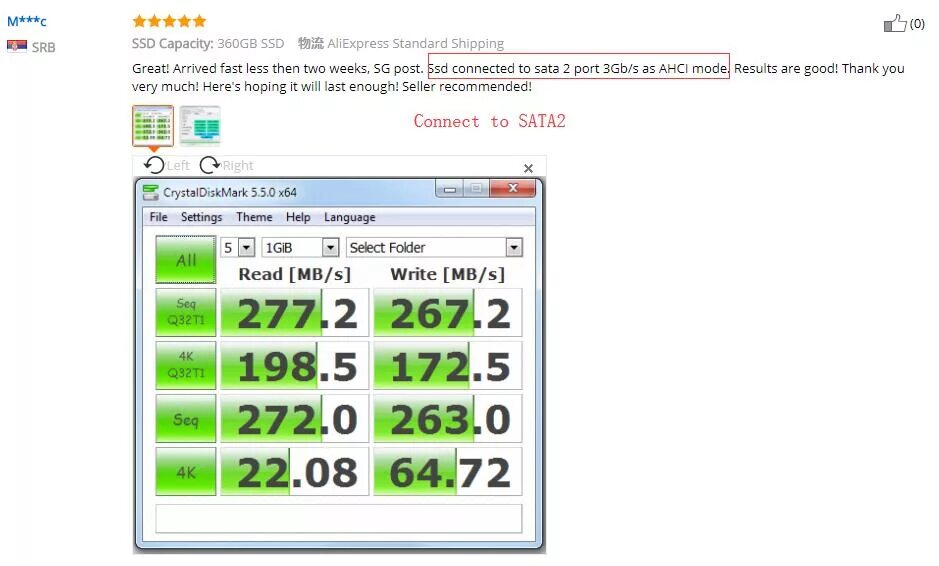Minimize the CrystalDiskMark window

450,189
